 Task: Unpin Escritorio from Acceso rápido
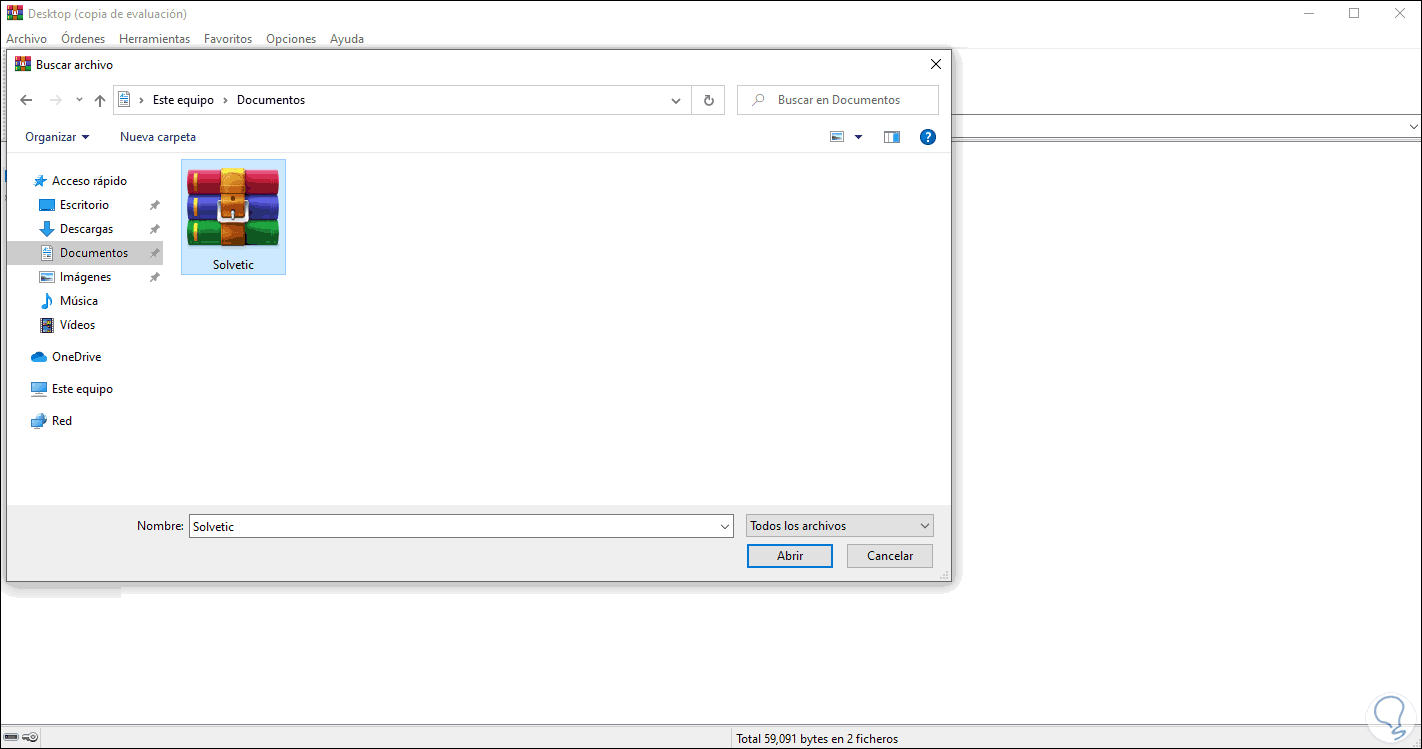click(154, 204)
